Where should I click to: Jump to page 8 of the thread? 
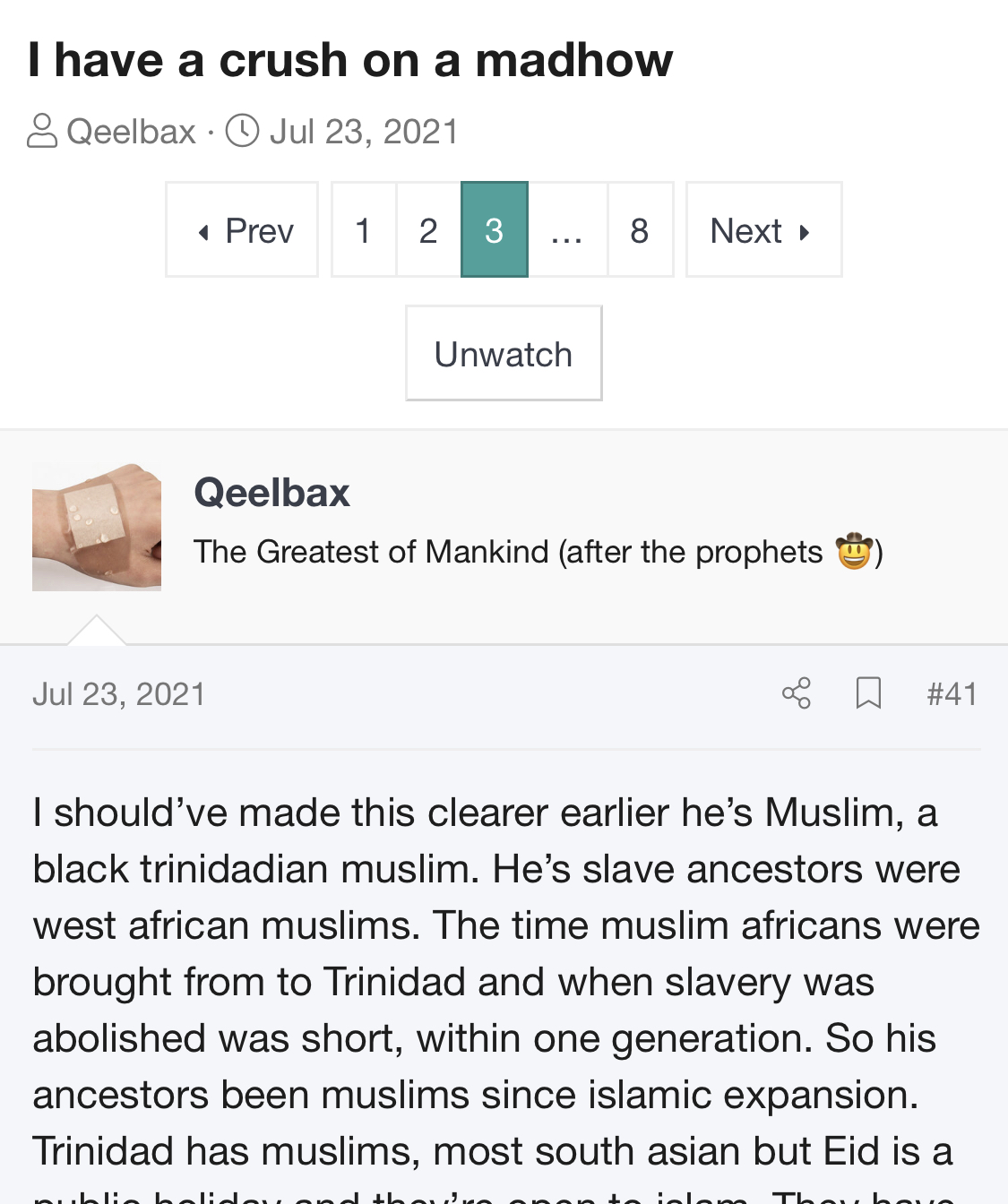click(640, 230)
